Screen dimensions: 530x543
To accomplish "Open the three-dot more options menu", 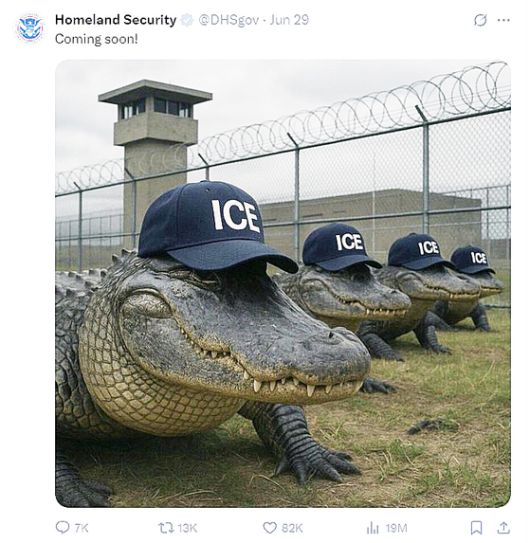I will [503, 20].
